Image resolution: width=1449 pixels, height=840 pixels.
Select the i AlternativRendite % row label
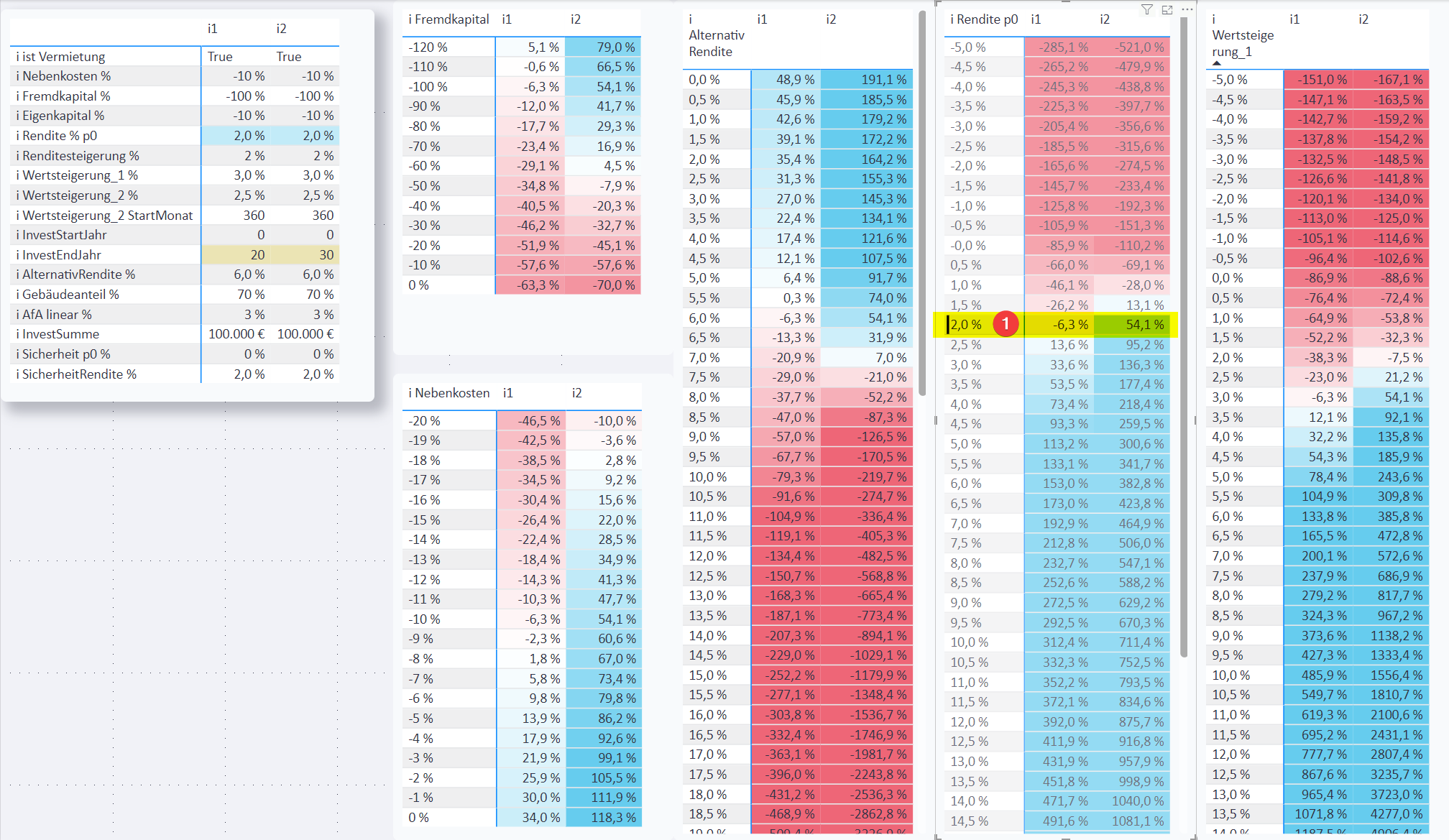(75, 274)
